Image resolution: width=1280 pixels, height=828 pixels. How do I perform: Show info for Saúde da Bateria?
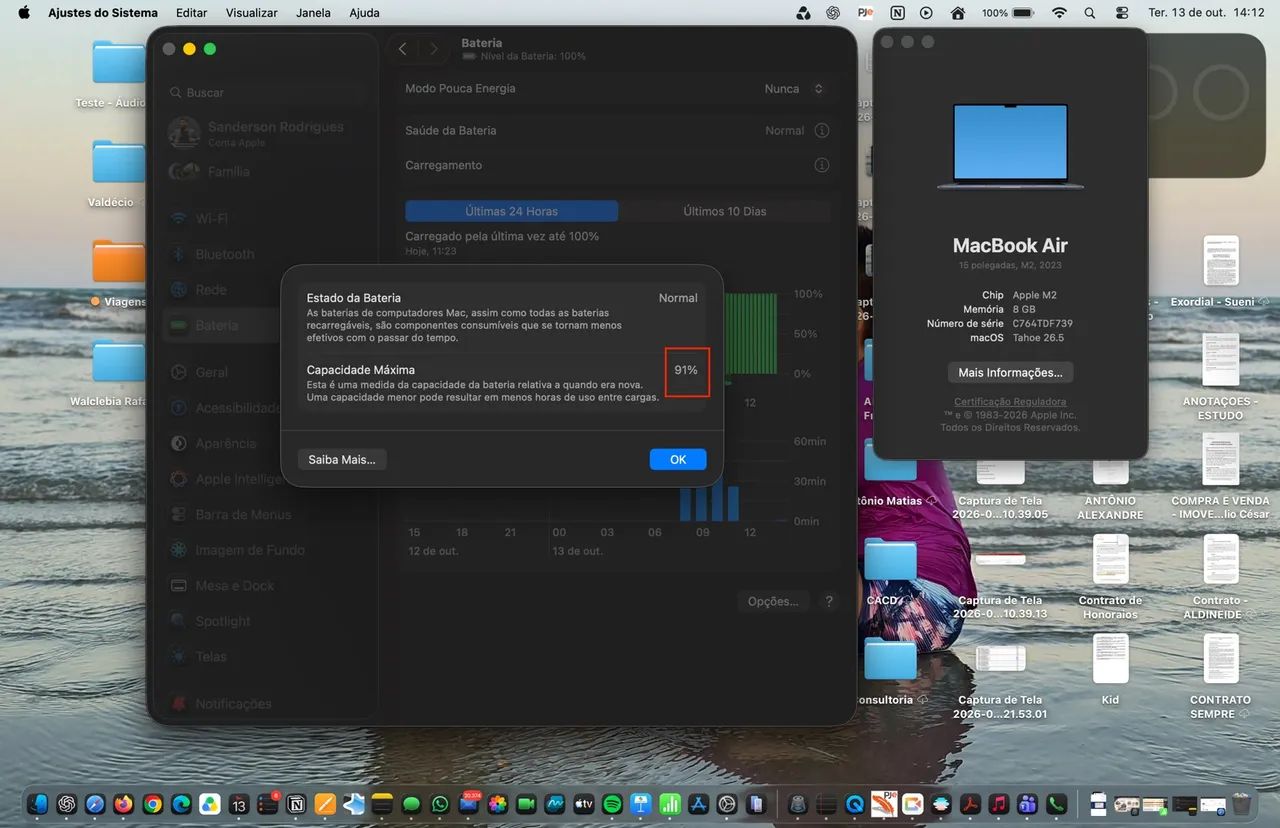(x=822, y=130)
